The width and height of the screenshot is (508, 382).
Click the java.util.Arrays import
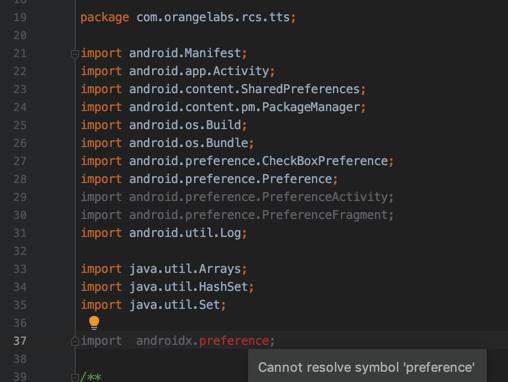coord(164,269)
